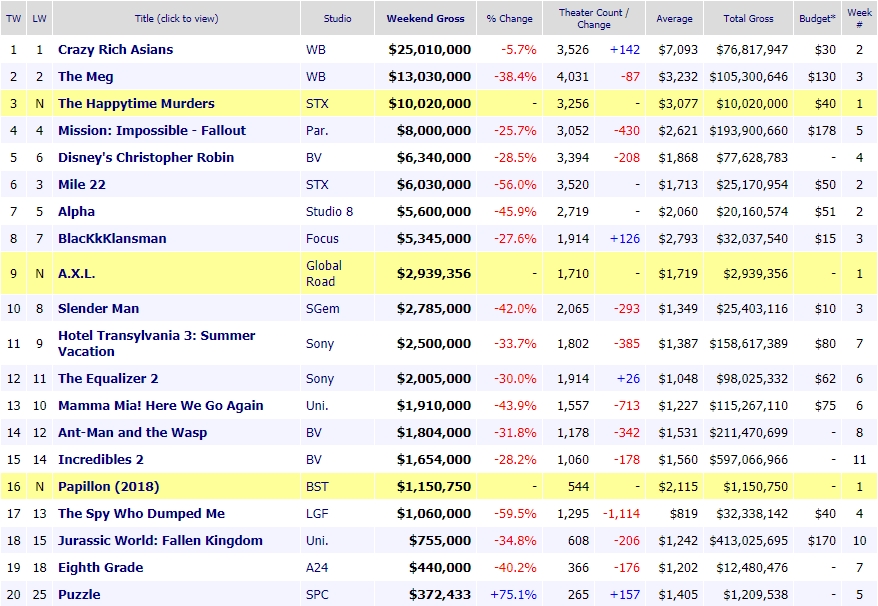Select the $2,939,356 weekend gross for A.X.L.
The height and width of the screenshot is (606, 878).
pyautogui.click(x=433, y=273)
